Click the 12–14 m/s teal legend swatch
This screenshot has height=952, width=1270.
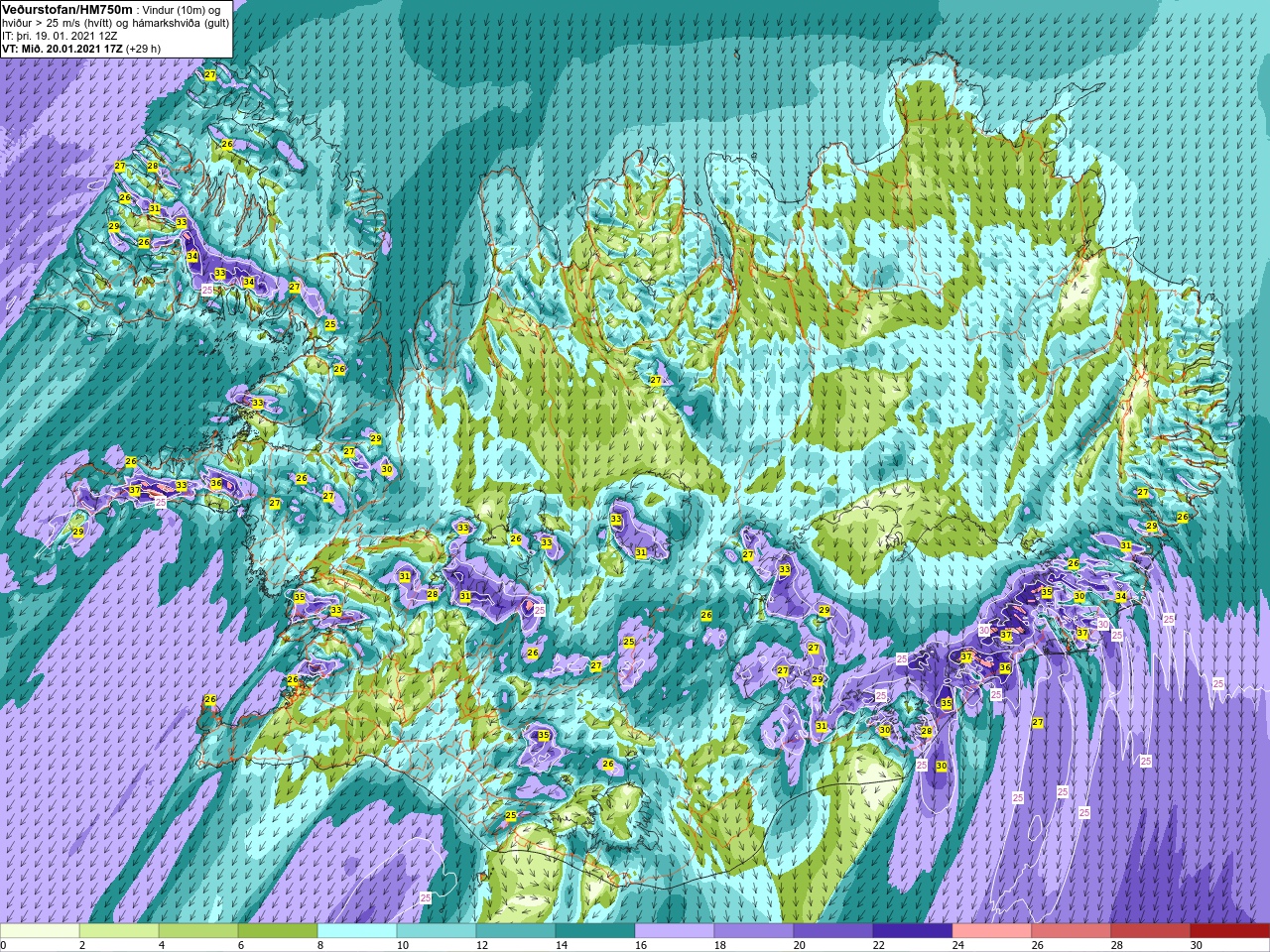[x=516, y=931]
